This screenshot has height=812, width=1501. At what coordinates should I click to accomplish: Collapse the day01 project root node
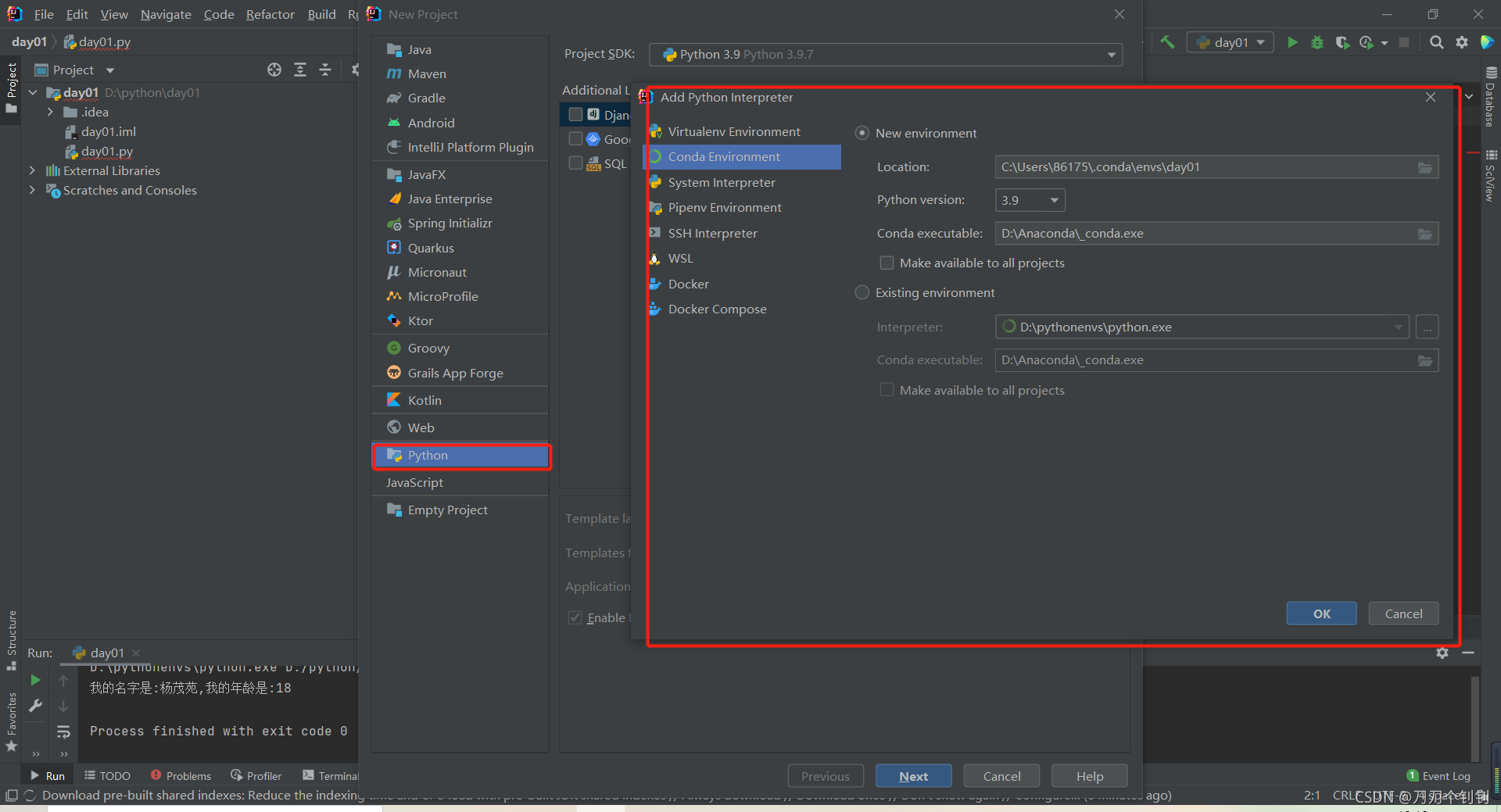[33, 92]
